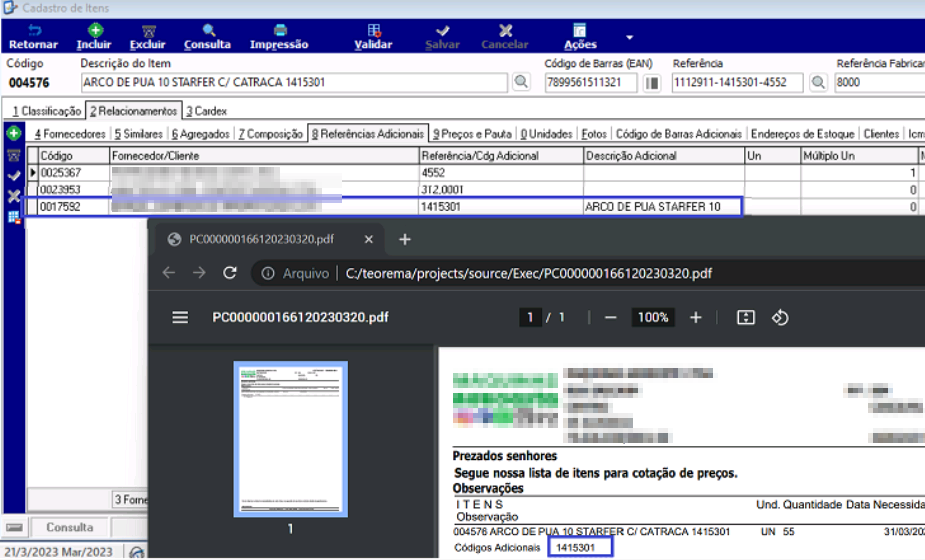Image resolution: width=925 pixels, height=560 pixels.
Task: Click the fit-to-page PDF icon
Action: (x=746, y=317)
